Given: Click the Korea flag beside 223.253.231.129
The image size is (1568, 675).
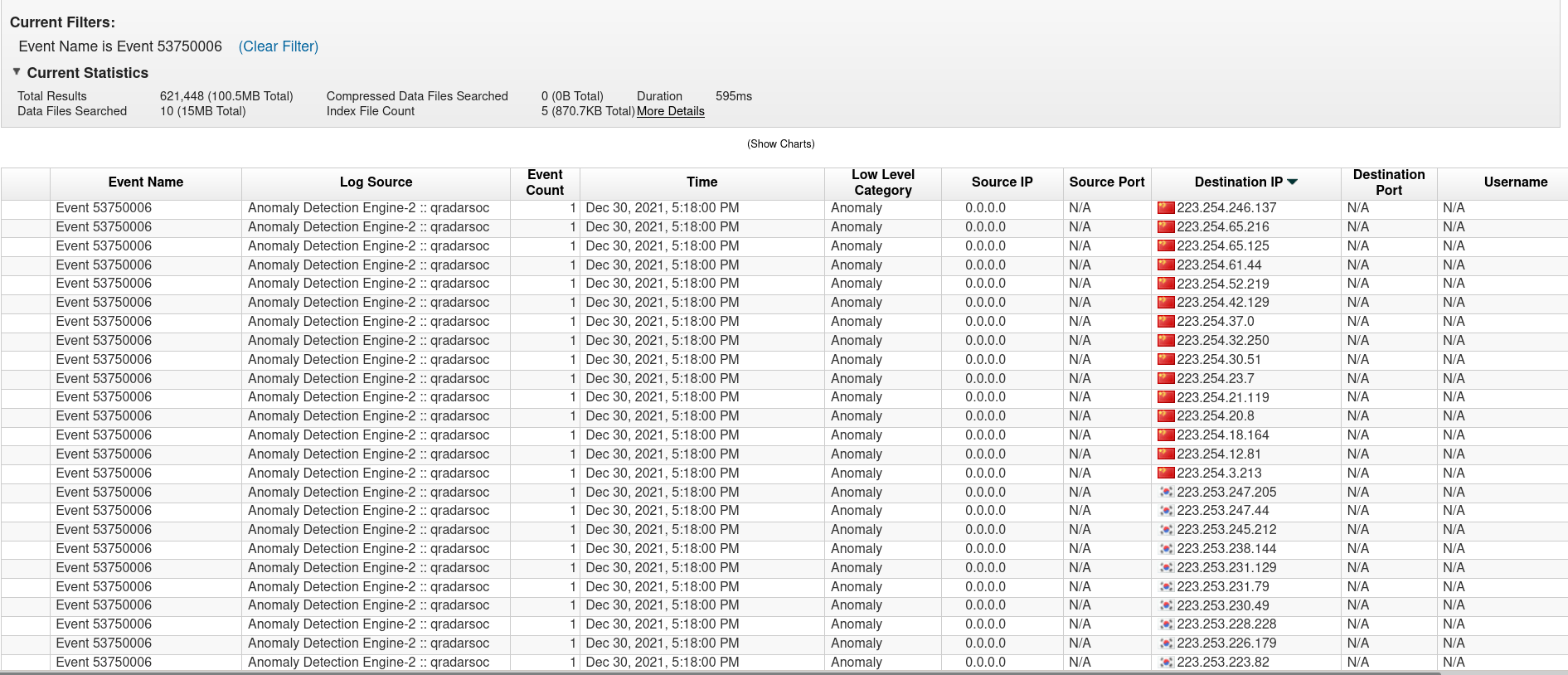Looking at the screenshot, I should (1166, 568).
